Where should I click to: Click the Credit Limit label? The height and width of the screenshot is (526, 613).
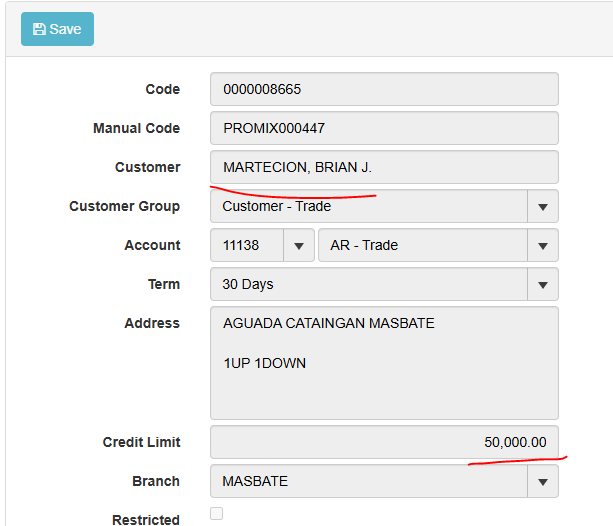(141, 442)
